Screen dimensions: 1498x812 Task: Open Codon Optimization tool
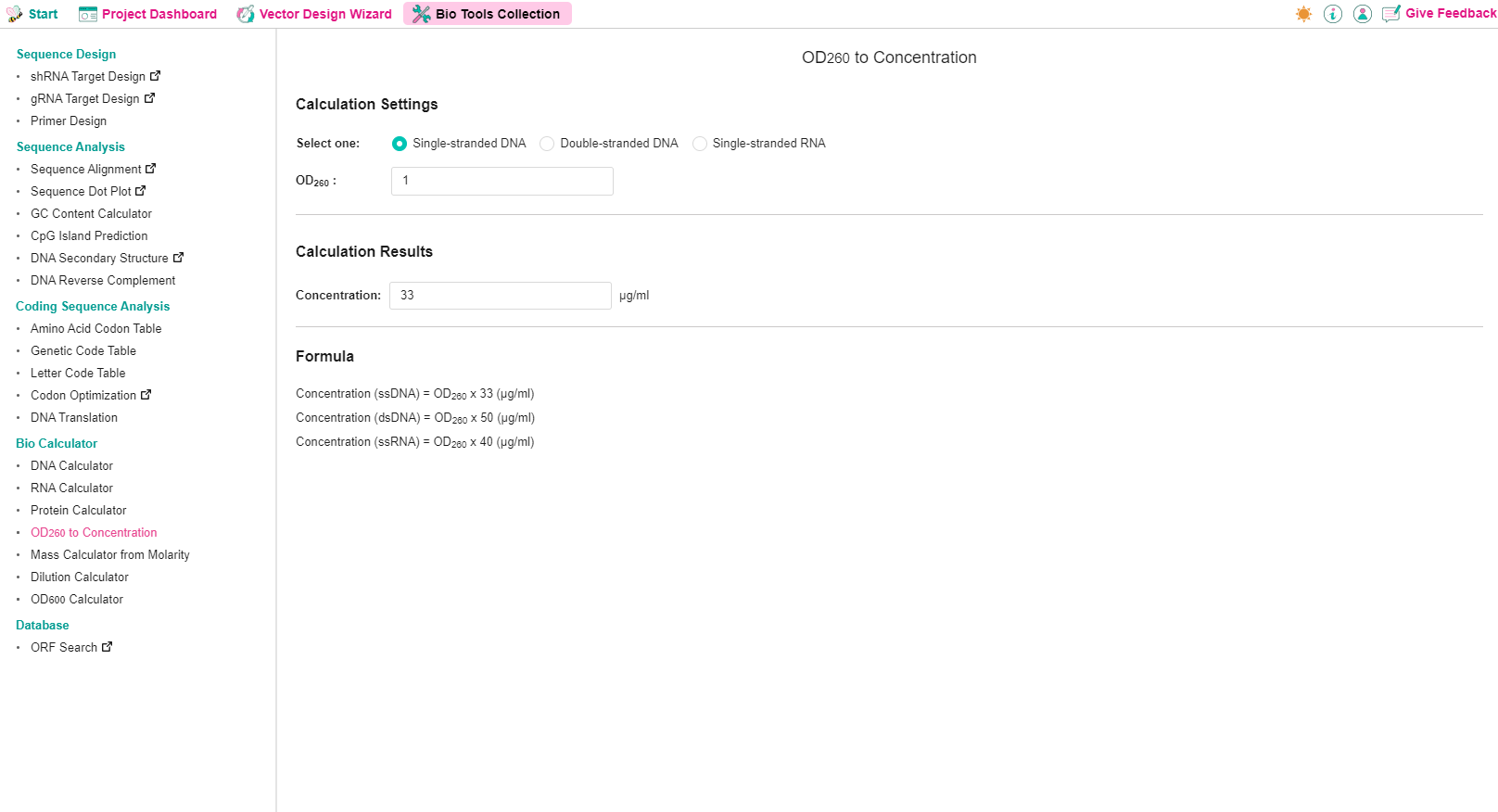tap(83, 395)
